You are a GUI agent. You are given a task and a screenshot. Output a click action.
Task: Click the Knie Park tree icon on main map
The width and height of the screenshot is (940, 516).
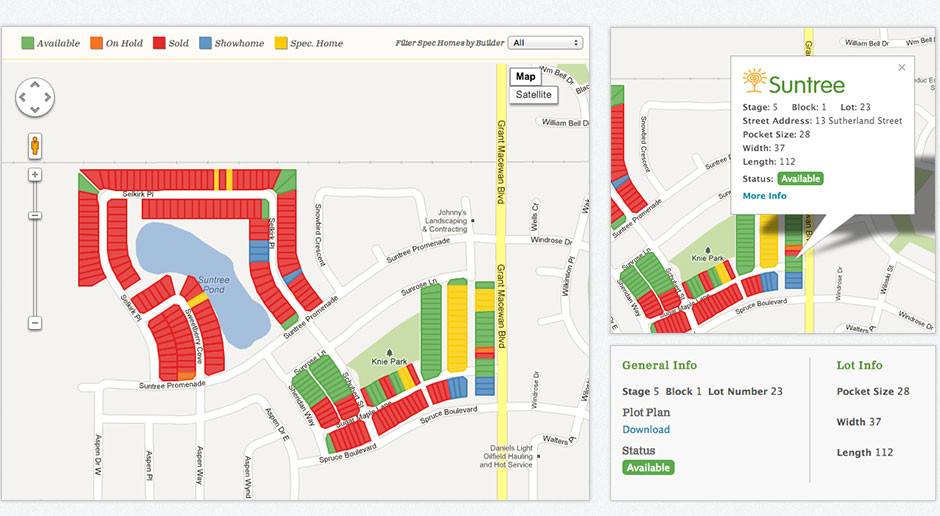point(389,353)
